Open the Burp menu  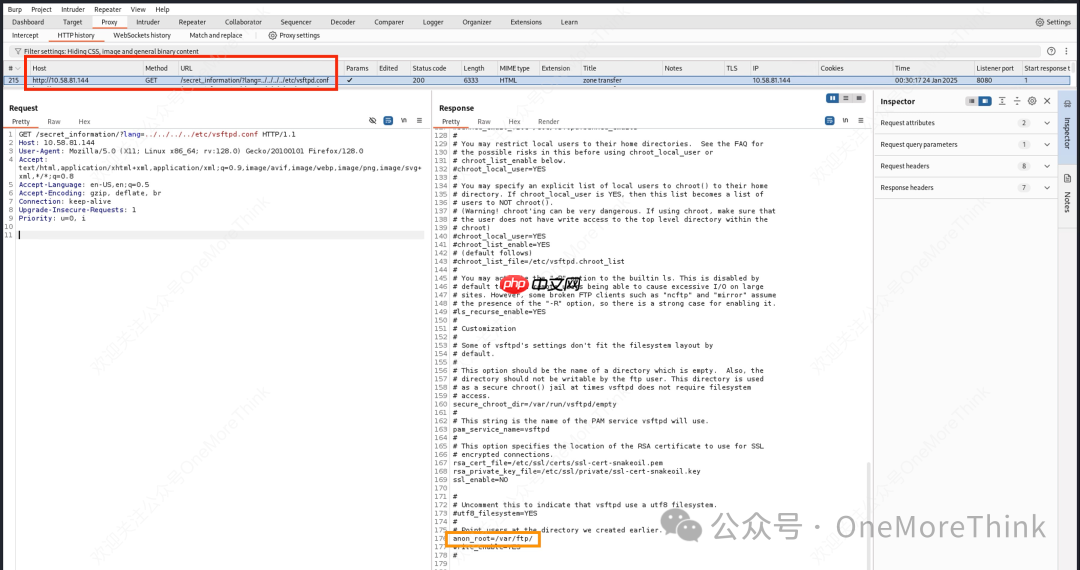pos(14,10)
